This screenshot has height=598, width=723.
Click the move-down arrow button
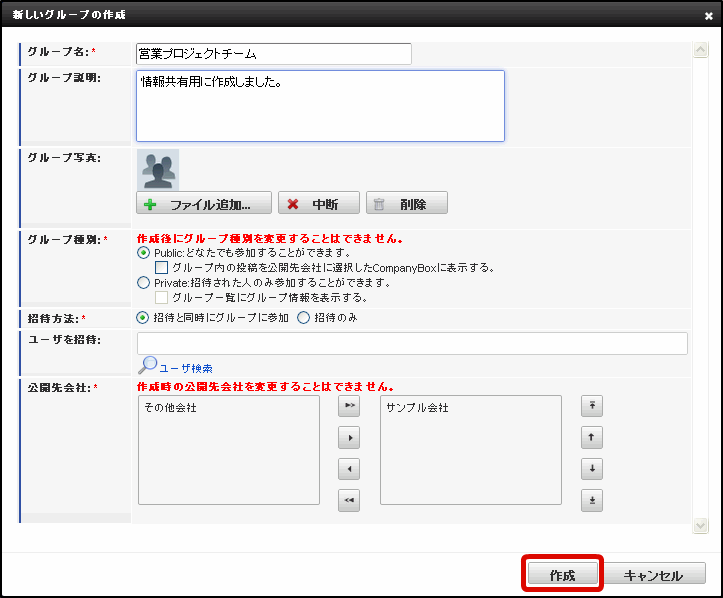tap(592, 469)
